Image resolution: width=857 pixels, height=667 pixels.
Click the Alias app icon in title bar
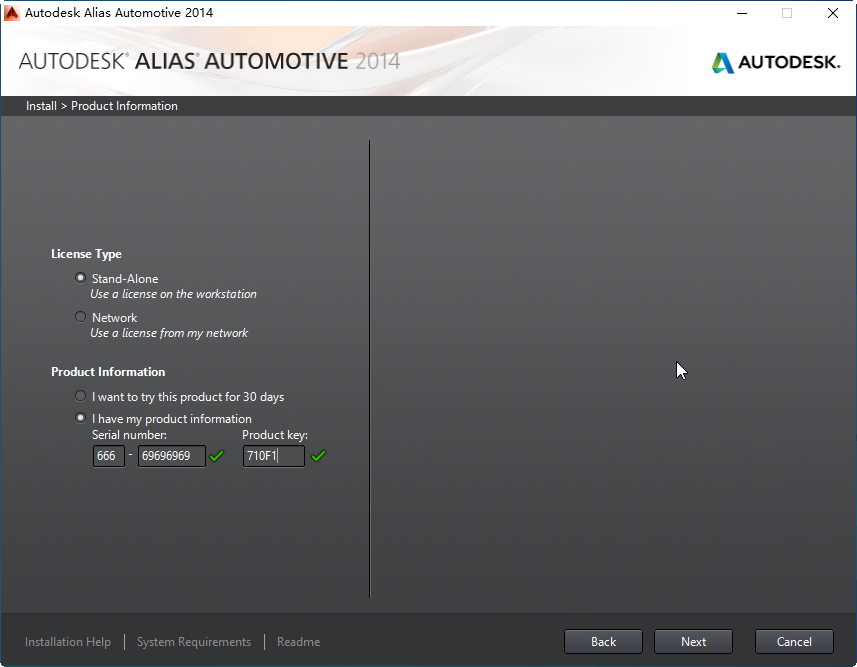click(x=11, y=13)
